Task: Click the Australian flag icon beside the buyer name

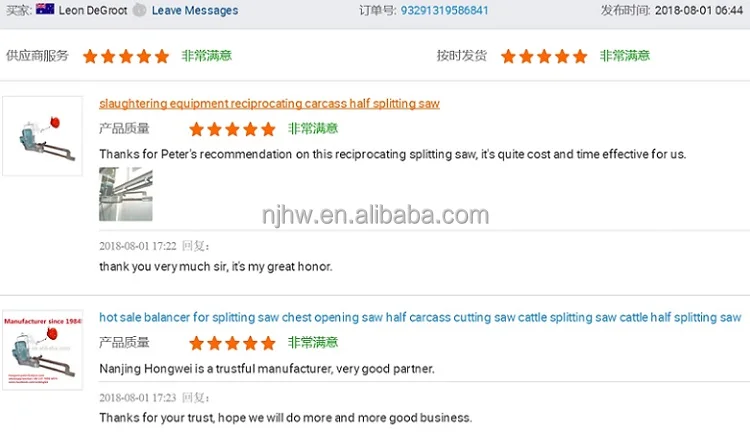Action: (x=45, y=9)
